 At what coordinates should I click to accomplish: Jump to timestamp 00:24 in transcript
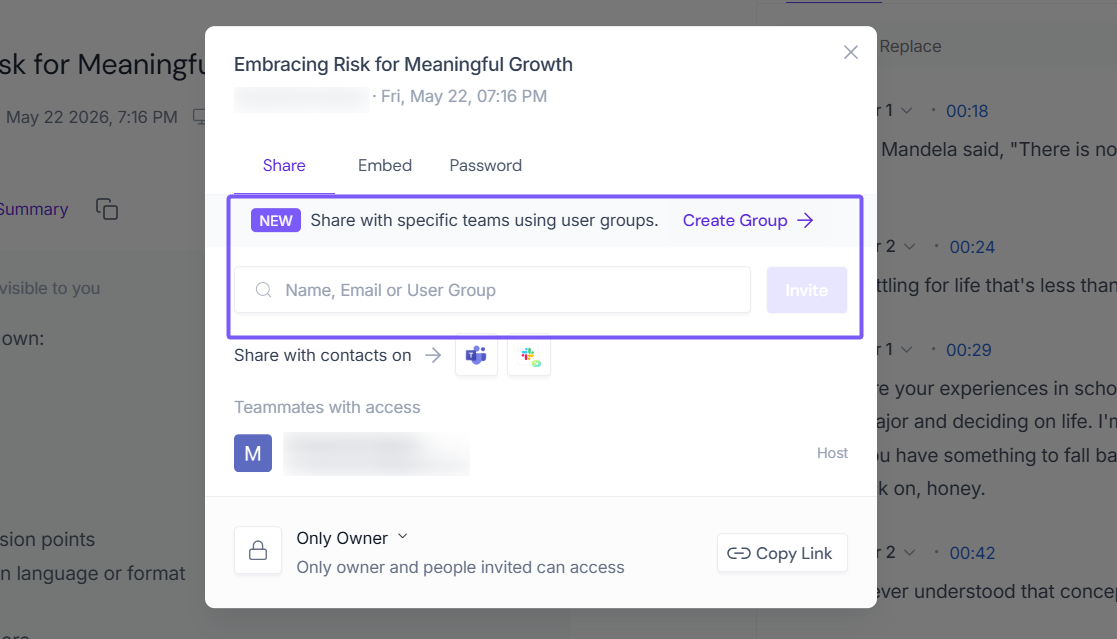pyautogui.click(x=972, y=247)
